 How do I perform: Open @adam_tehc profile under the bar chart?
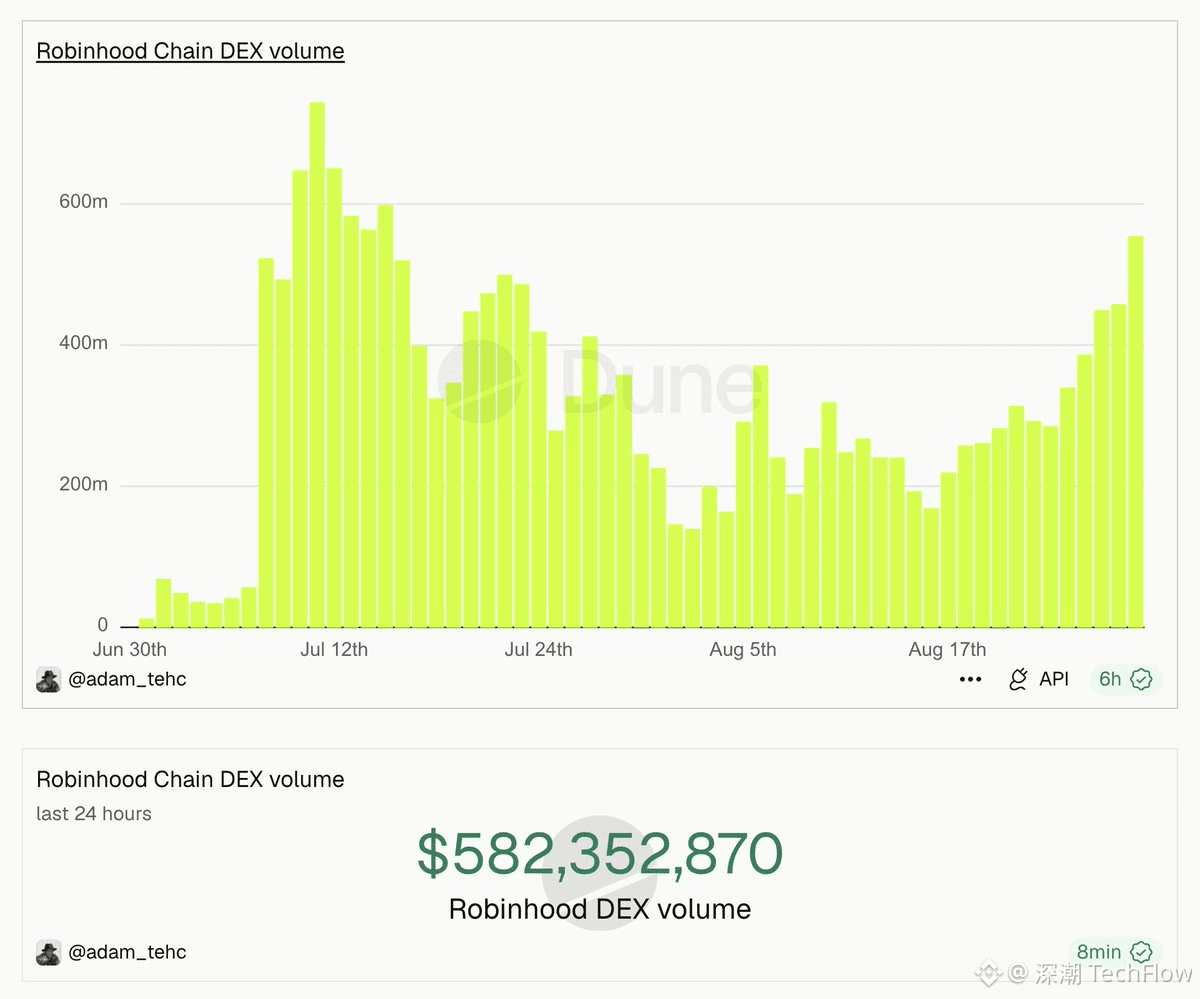(x=127, y=680)
